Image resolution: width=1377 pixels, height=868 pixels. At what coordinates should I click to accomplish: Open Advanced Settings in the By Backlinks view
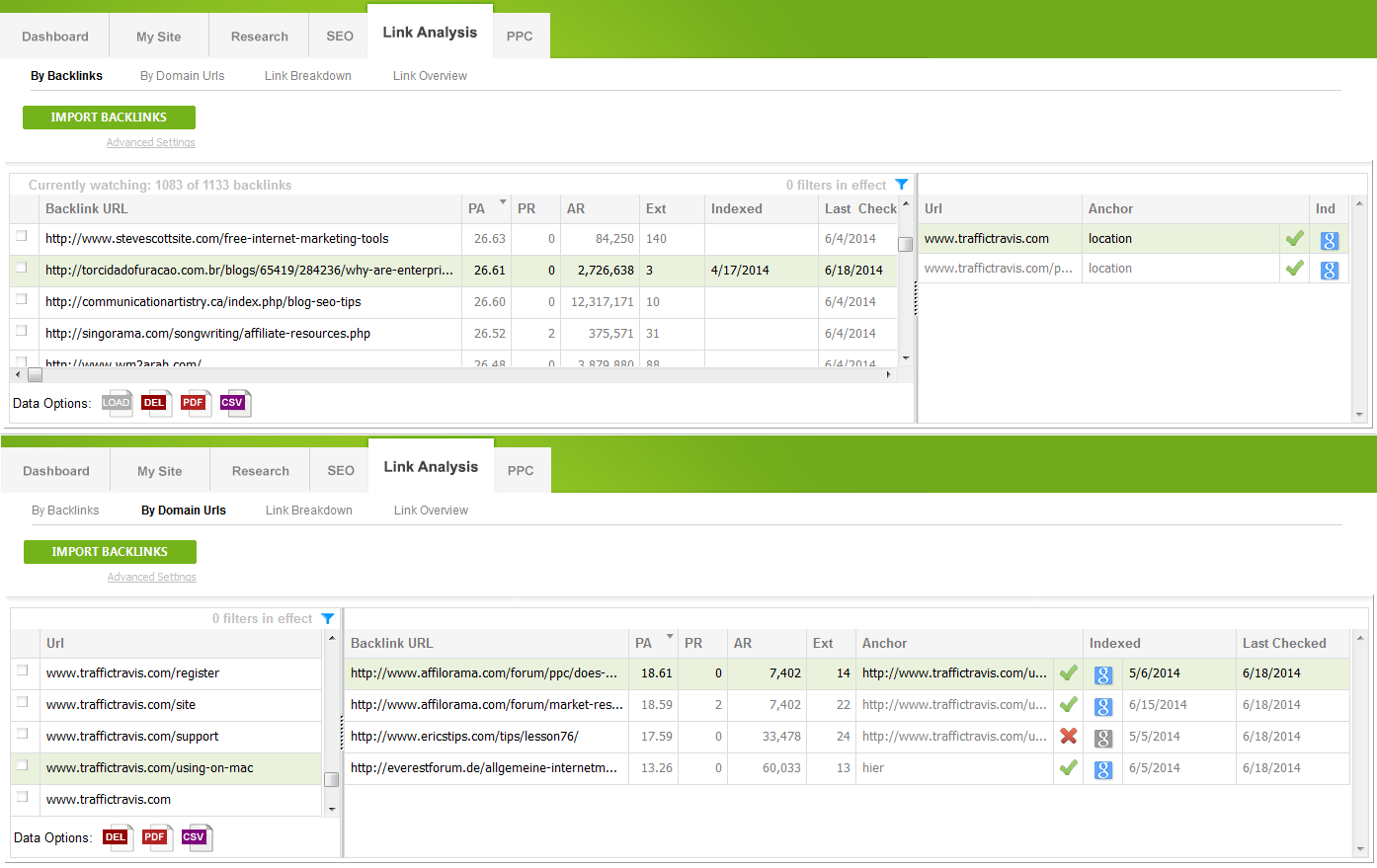point(151,142)
